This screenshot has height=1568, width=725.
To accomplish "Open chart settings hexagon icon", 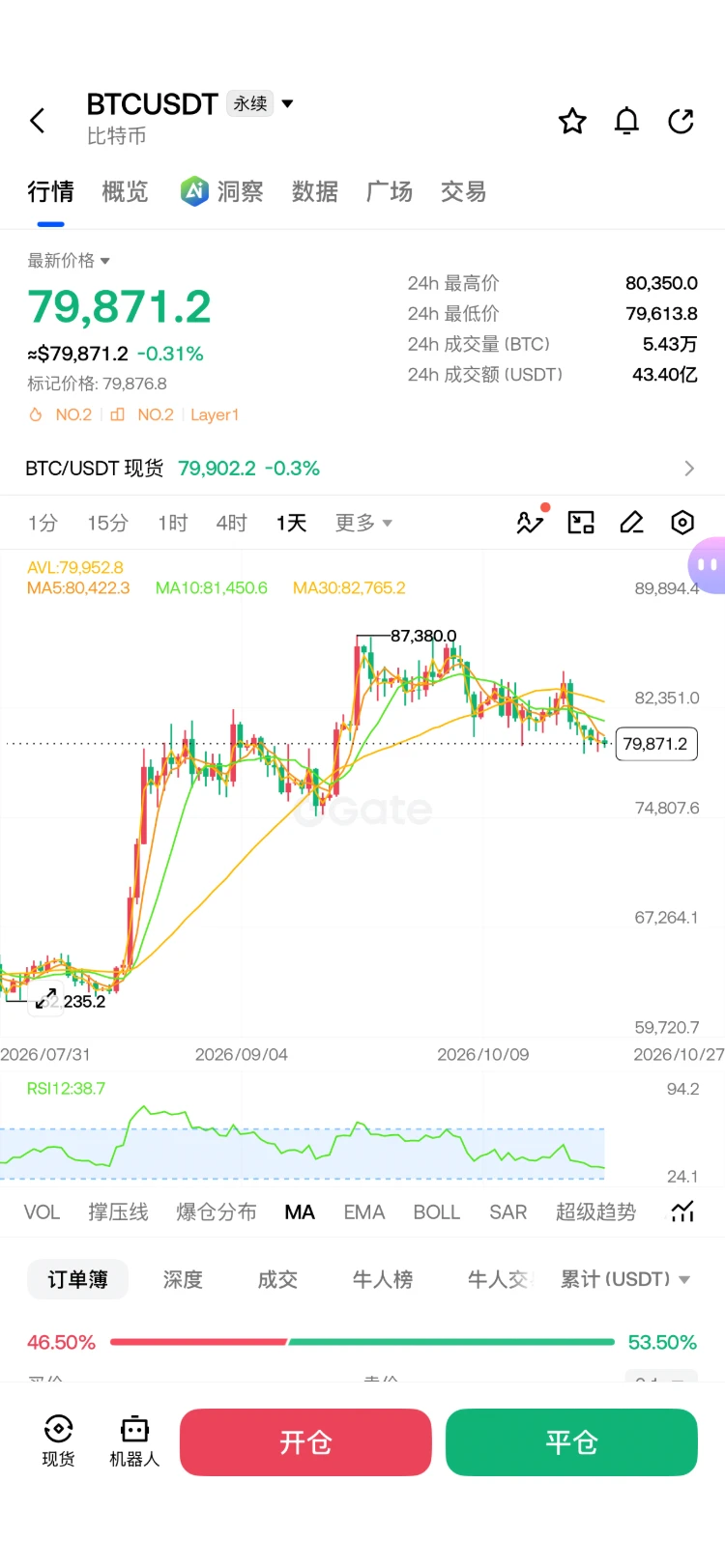I will [x=682, y=523].
